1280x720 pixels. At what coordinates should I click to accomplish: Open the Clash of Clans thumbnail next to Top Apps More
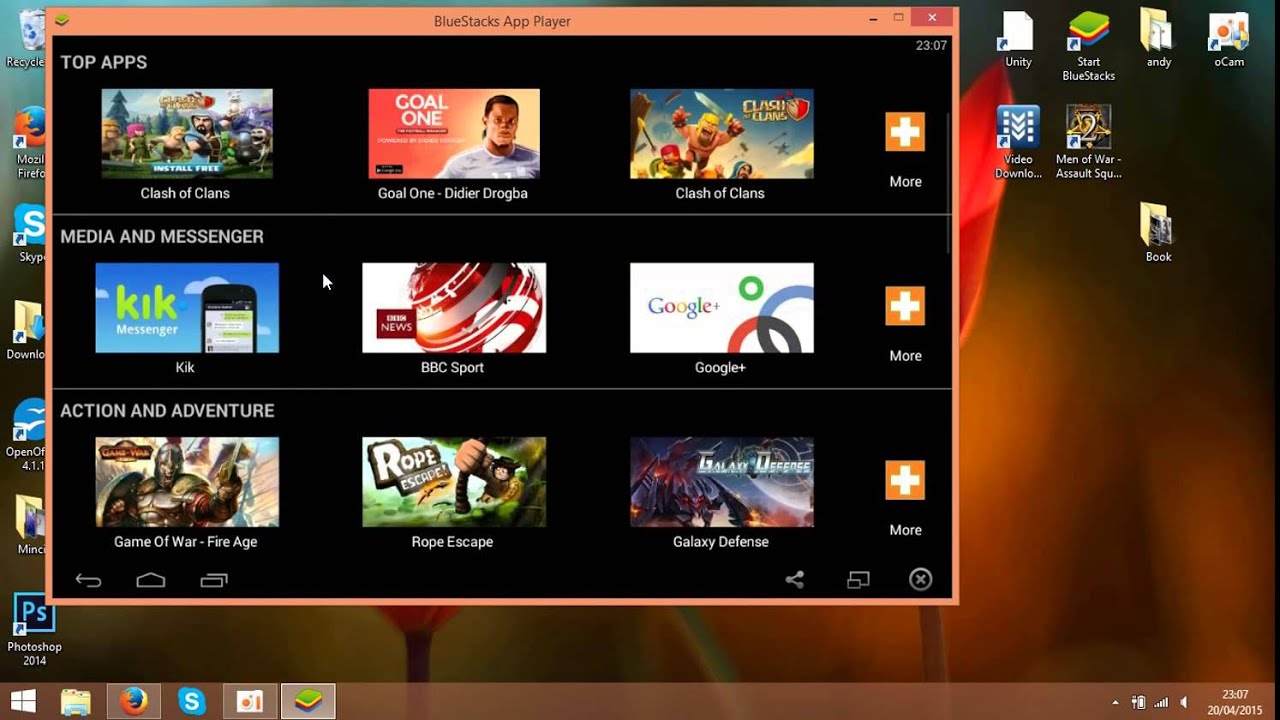tap(721, 134)
